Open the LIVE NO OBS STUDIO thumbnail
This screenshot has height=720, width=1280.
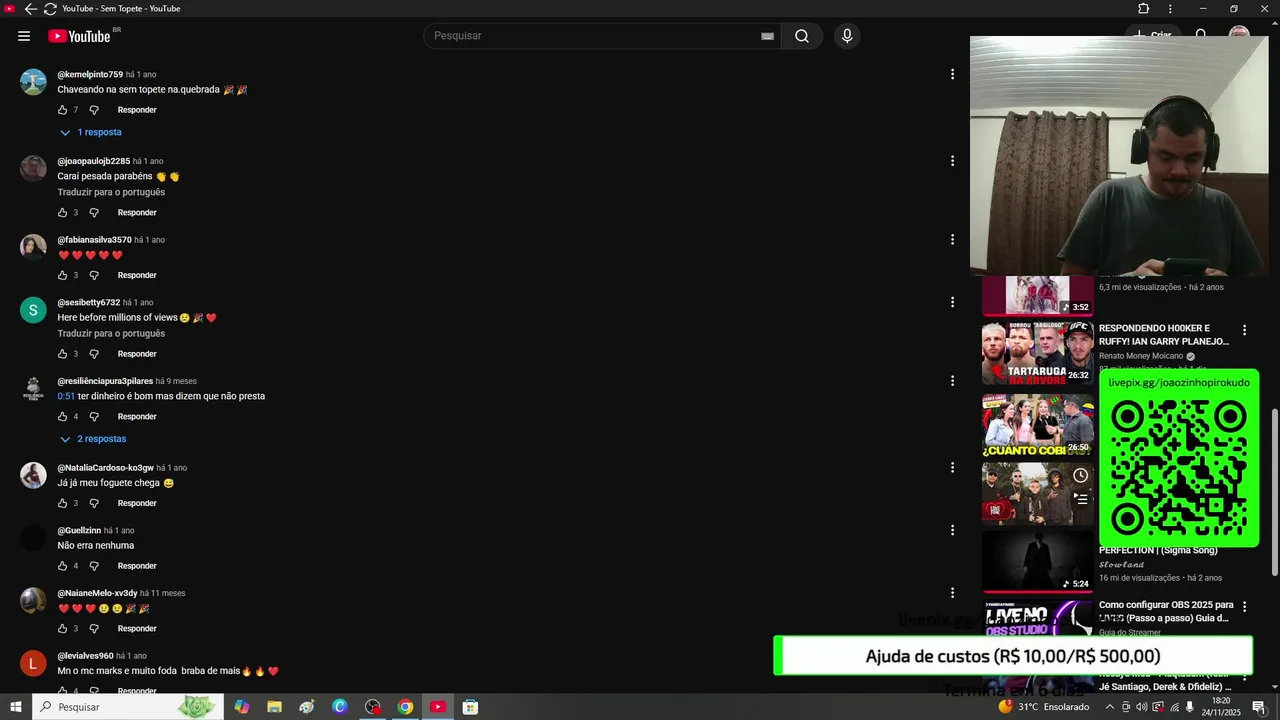1037,620
